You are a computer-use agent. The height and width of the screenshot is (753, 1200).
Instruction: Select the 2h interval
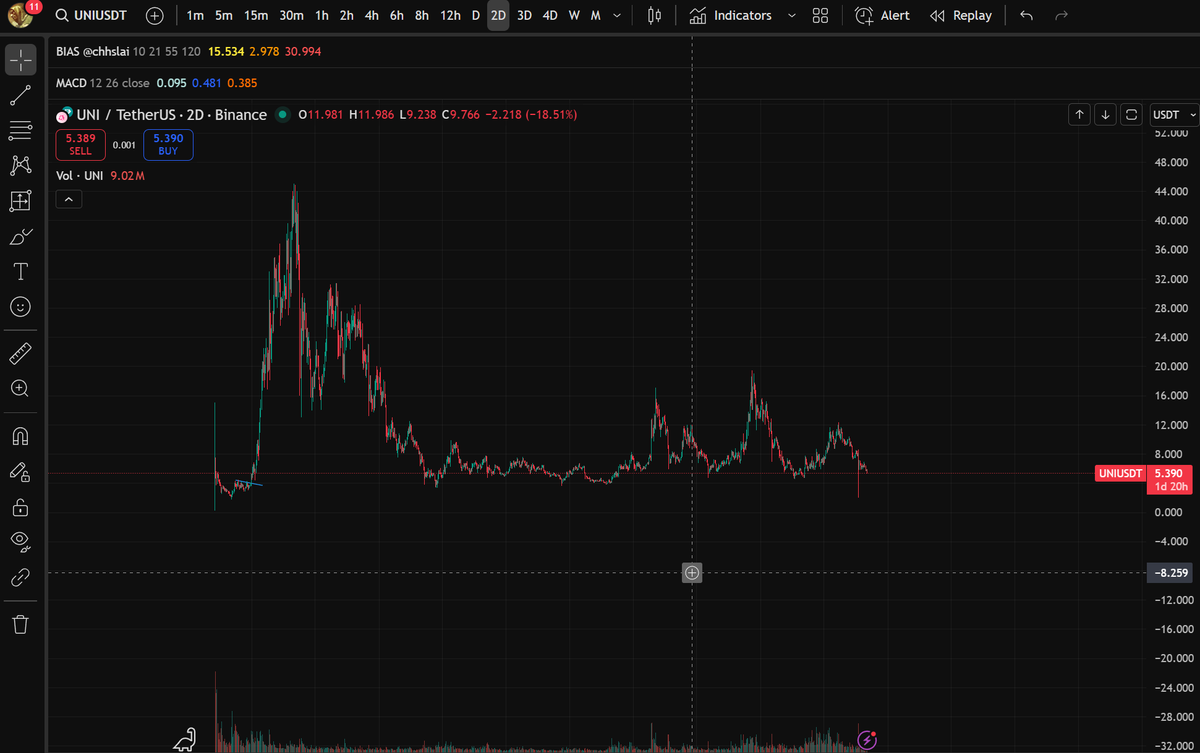(x=346, y=16)
